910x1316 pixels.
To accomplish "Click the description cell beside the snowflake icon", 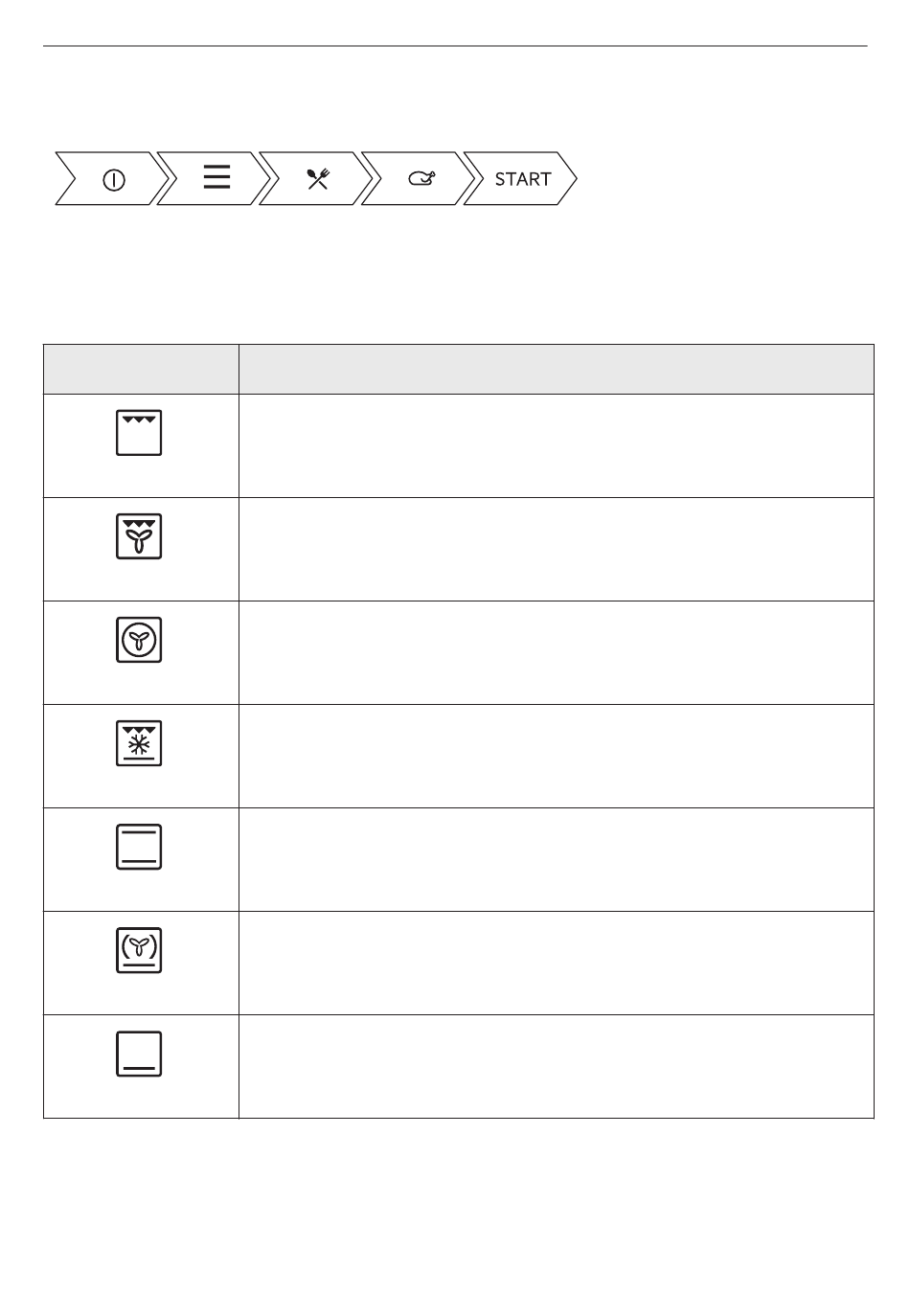I will [557, 756].
